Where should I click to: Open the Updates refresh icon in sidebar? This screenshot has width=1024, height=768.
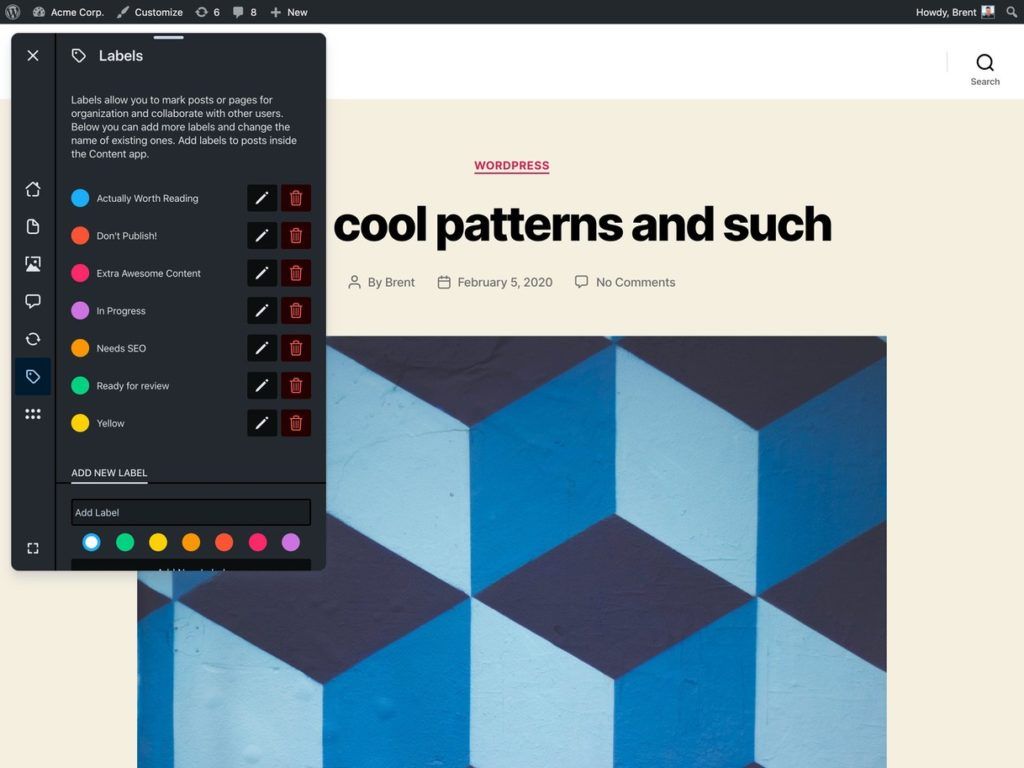tap(33, 339)
